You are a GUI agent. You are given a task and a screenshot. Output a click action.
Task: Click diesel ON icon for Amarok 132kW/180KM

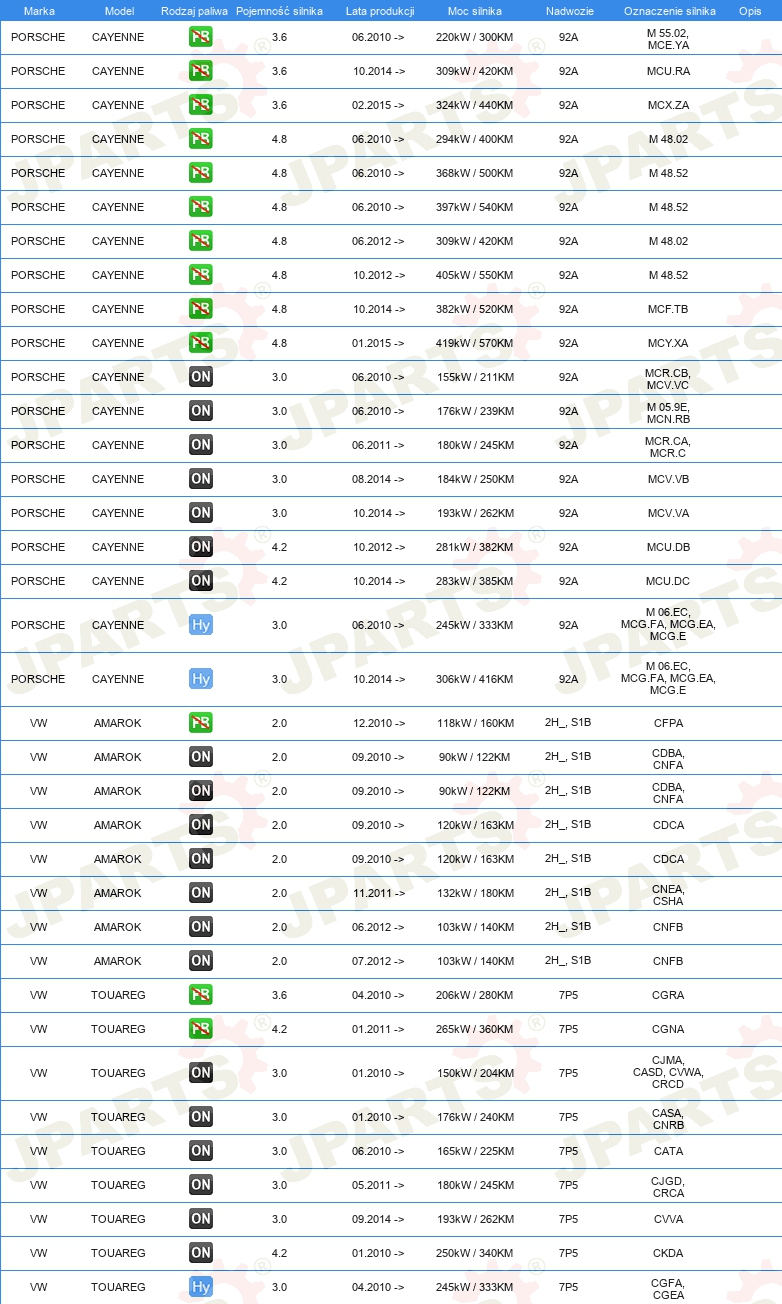pyautogui.click(x=201, y=893)
